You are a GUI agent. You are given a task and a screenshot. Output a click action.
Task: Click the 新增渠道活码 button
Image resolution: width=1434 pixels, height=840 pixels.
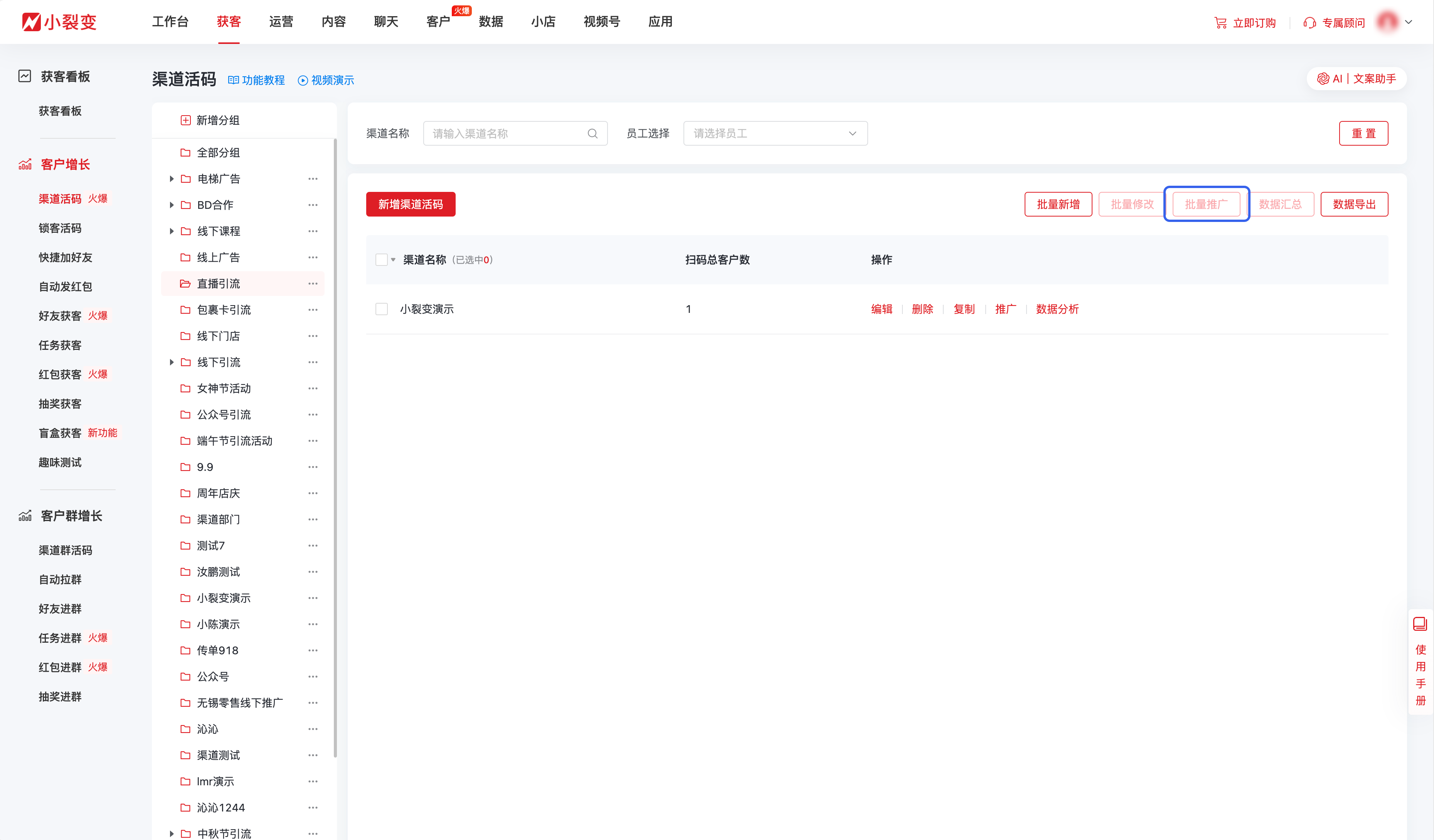(x=410, y=204)
